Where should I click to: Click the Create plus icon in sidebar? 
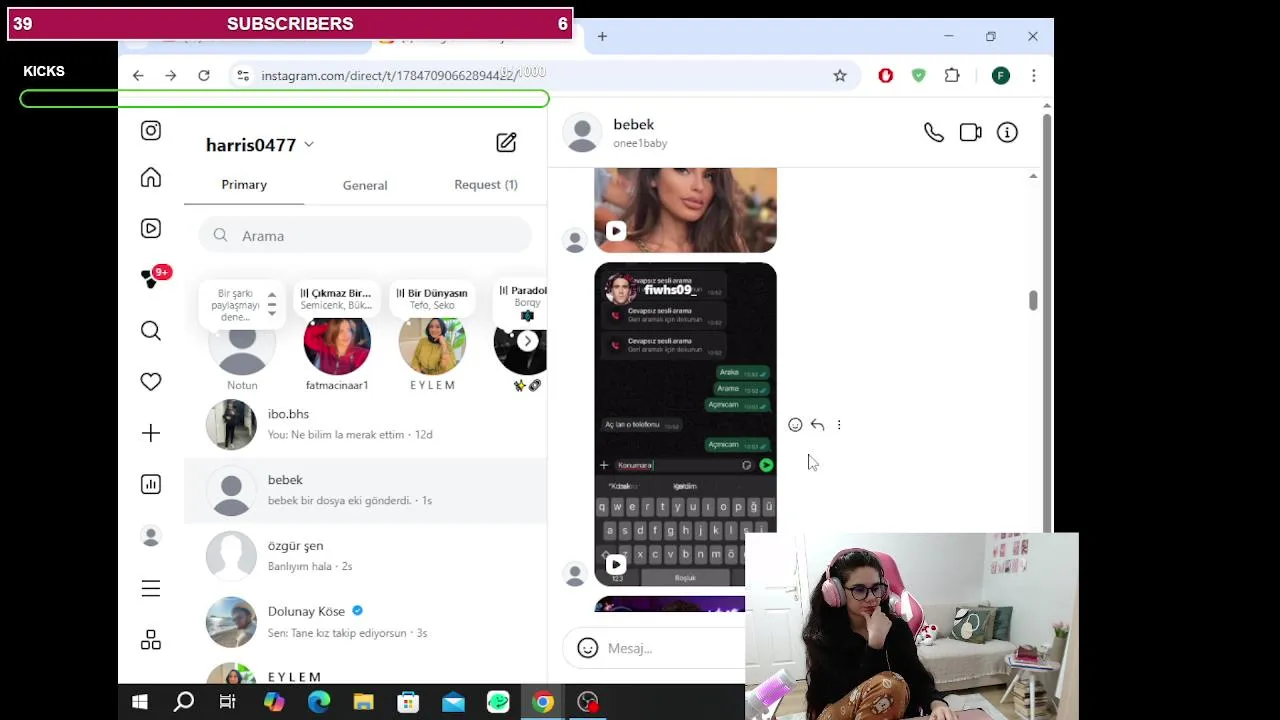[x=151, y=433]
